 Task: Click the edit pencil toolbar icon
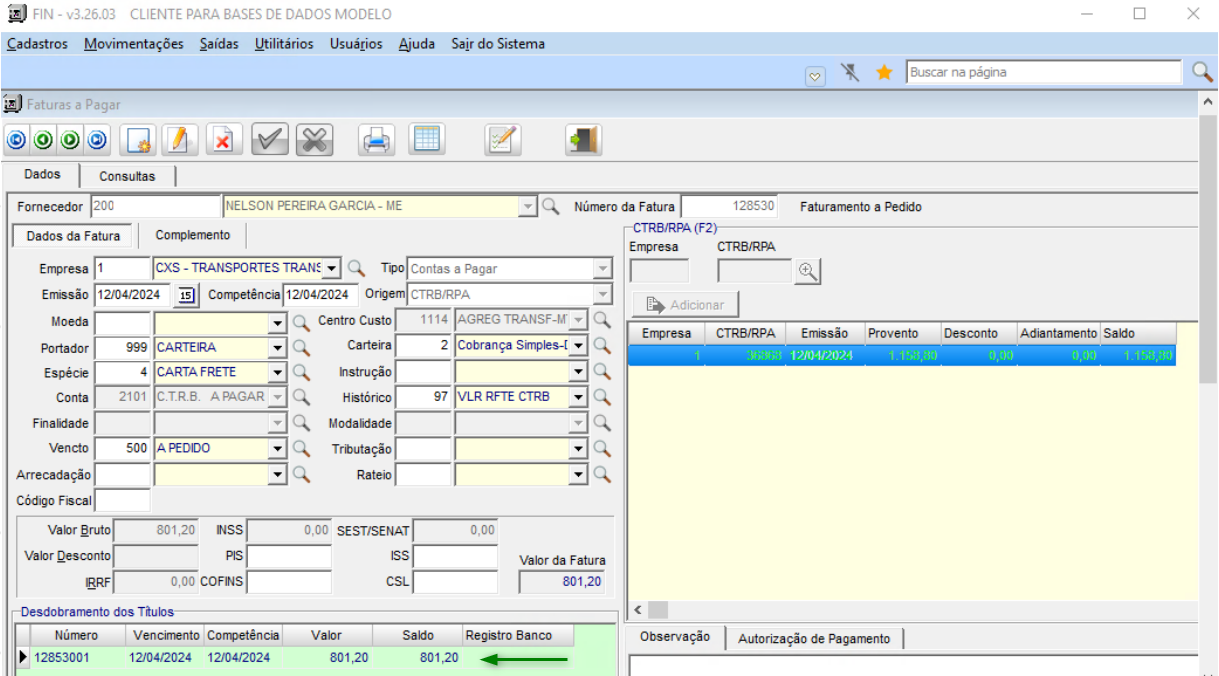click(179, 140)
